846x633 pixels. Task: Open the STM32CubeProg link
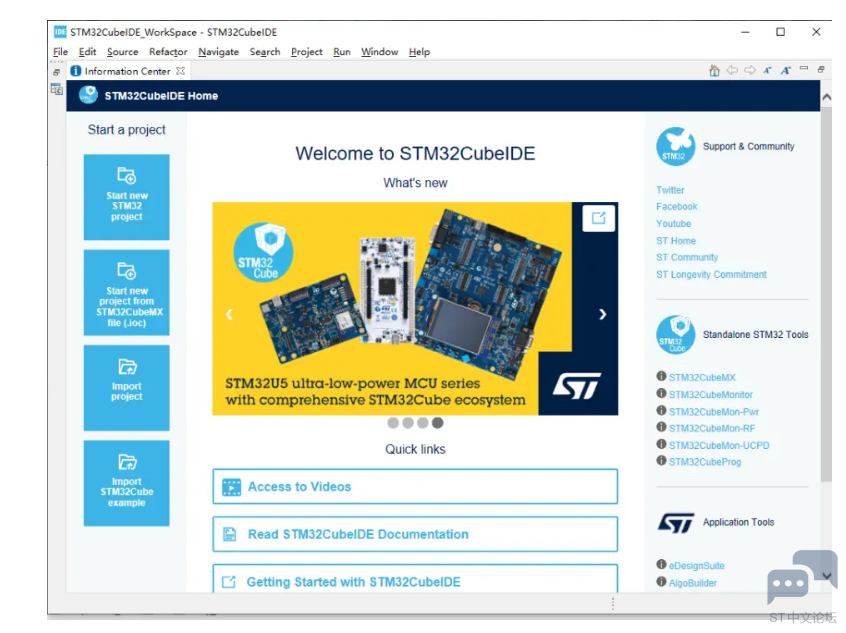click(705, 462)
